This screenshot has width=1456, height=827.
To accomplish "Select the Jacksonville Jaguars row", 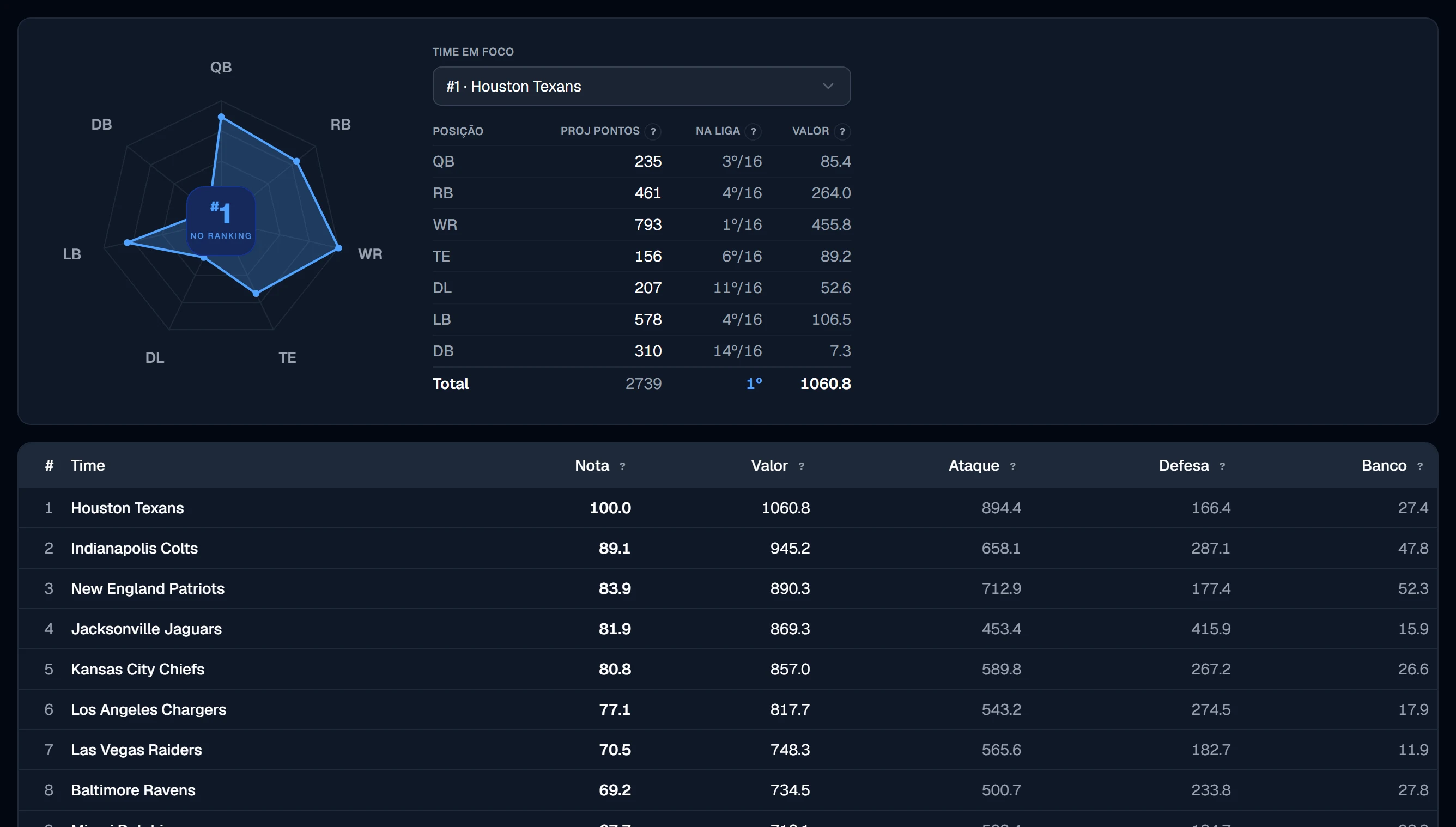I will pyautogui.click(x=727, y=629).
